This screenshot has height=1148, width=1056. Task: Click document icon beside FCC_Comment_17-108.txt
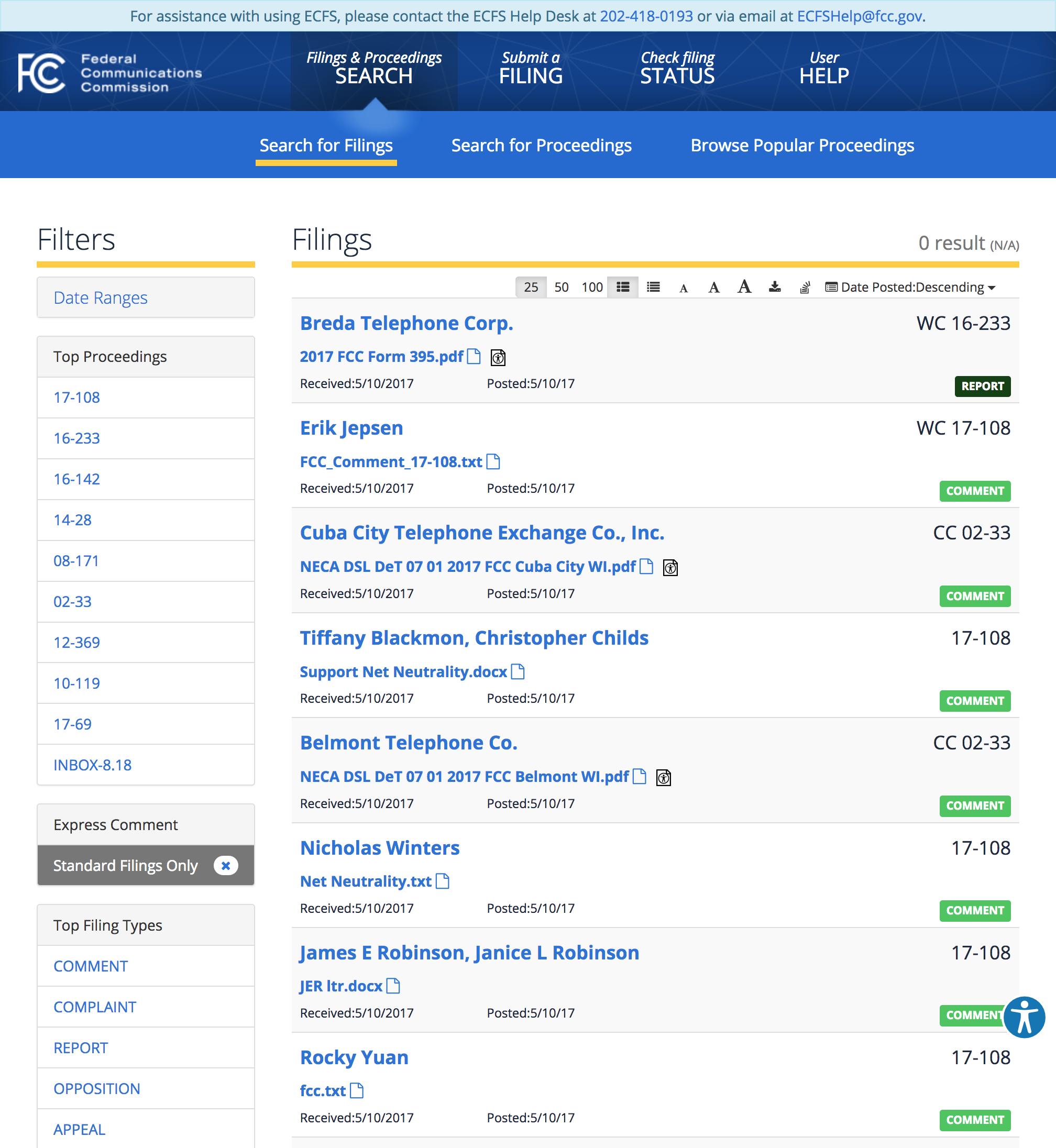[493, 461]
